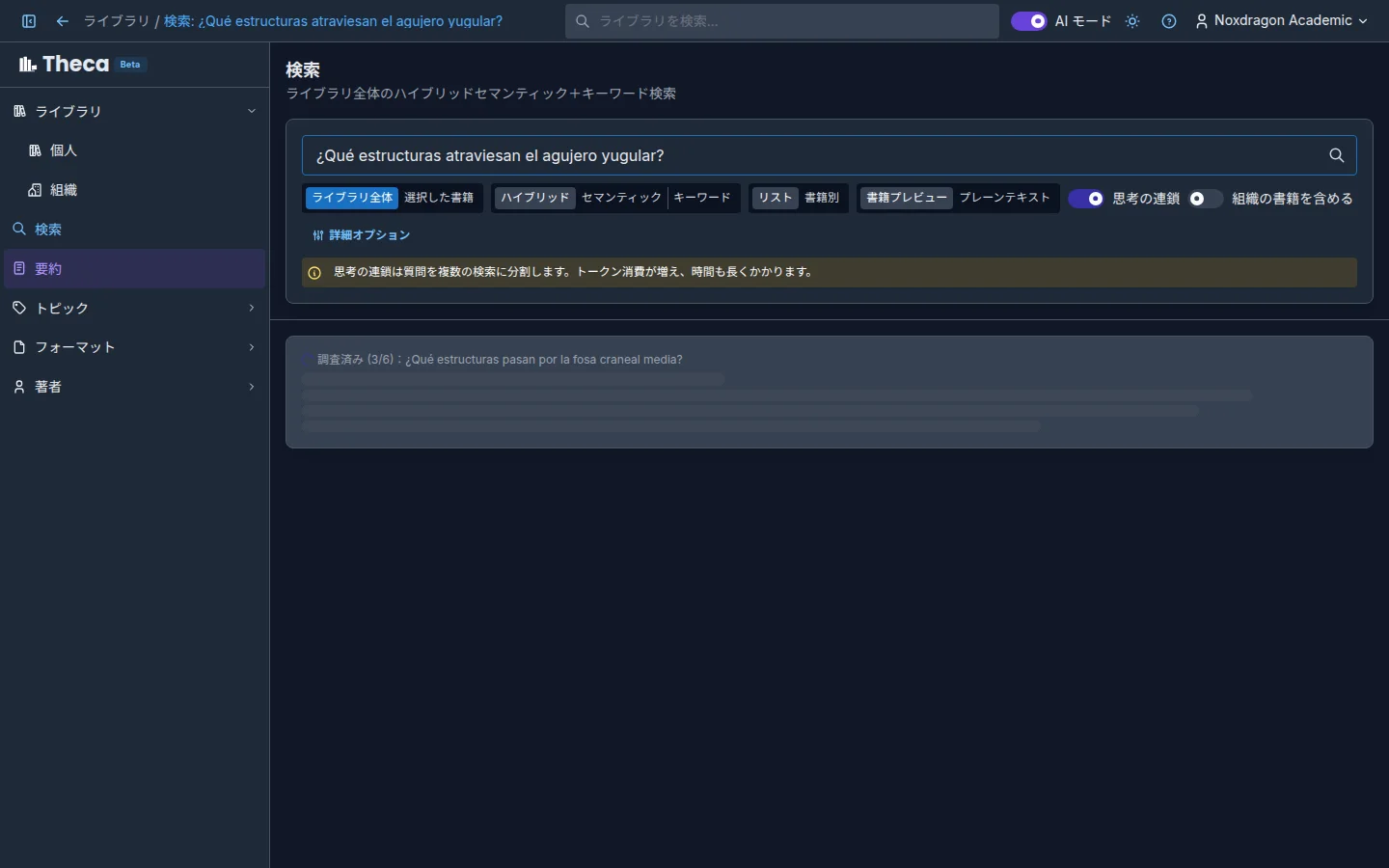Open 個人 library in sidebar
Image resolution: width=1389 pixels, height=868 pixels.
click(135, 150)
